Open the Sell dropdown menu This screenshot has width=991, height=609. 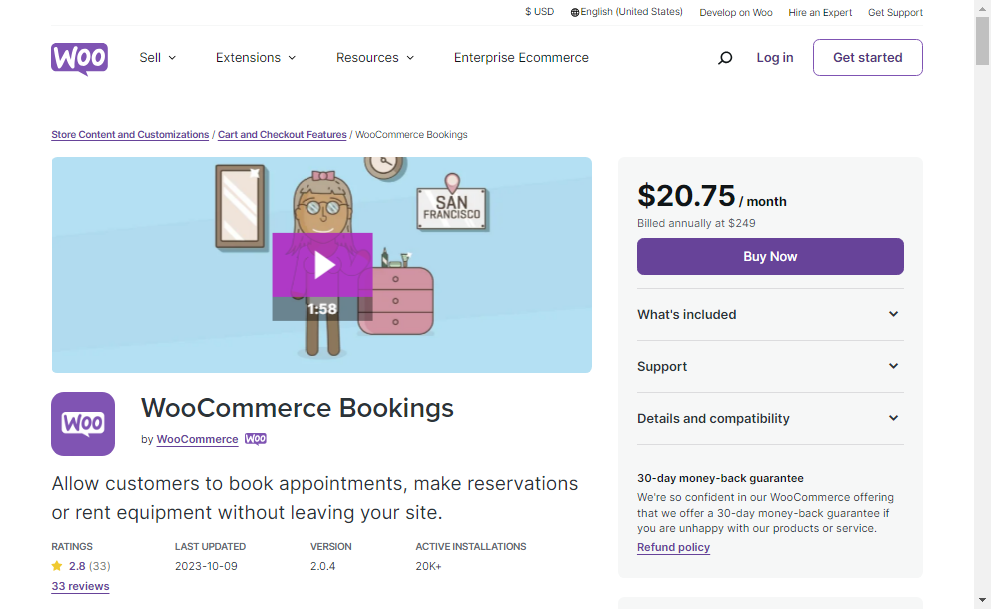tap(158, 58)
